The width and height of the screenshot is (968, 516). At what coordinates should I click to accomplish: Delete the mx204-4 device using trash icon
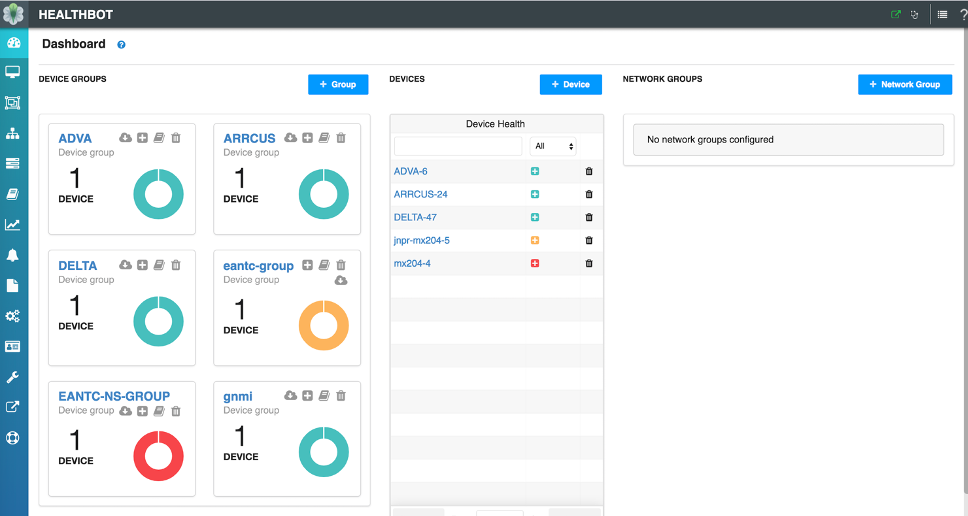(588, 264)
